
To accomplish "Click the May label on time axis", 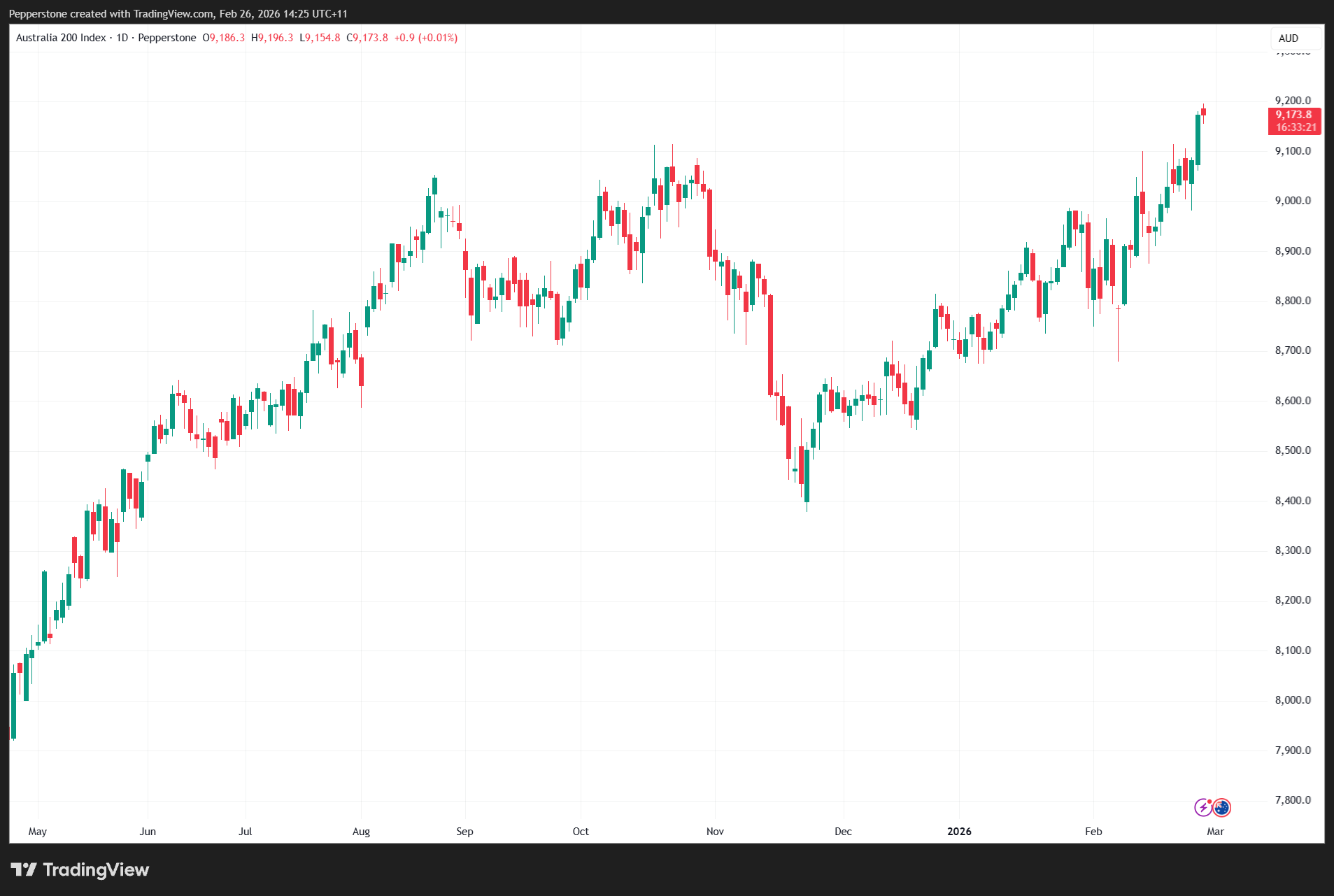I will (38, 831).
